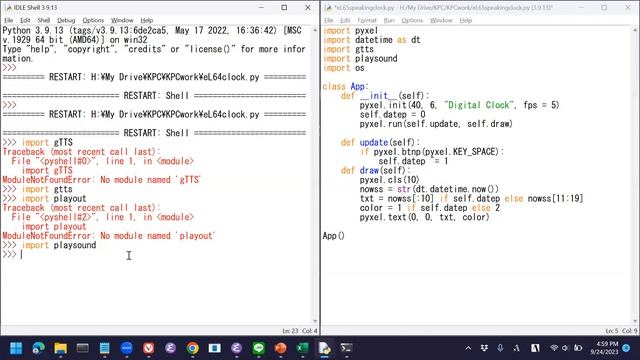The image size is (640, 360).
Task: Click the 'pyxel.text(0, 0, txt, color)' line
Action: (424, 217)
